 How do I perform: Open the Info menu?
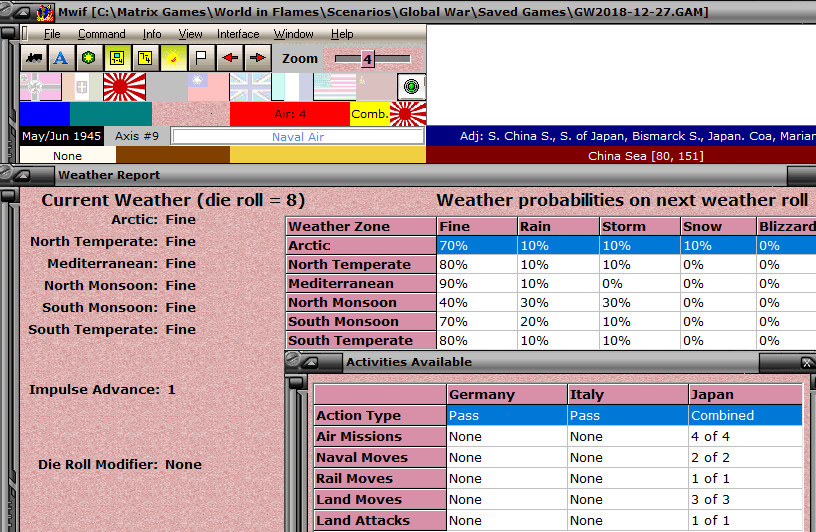coord(152,34)
